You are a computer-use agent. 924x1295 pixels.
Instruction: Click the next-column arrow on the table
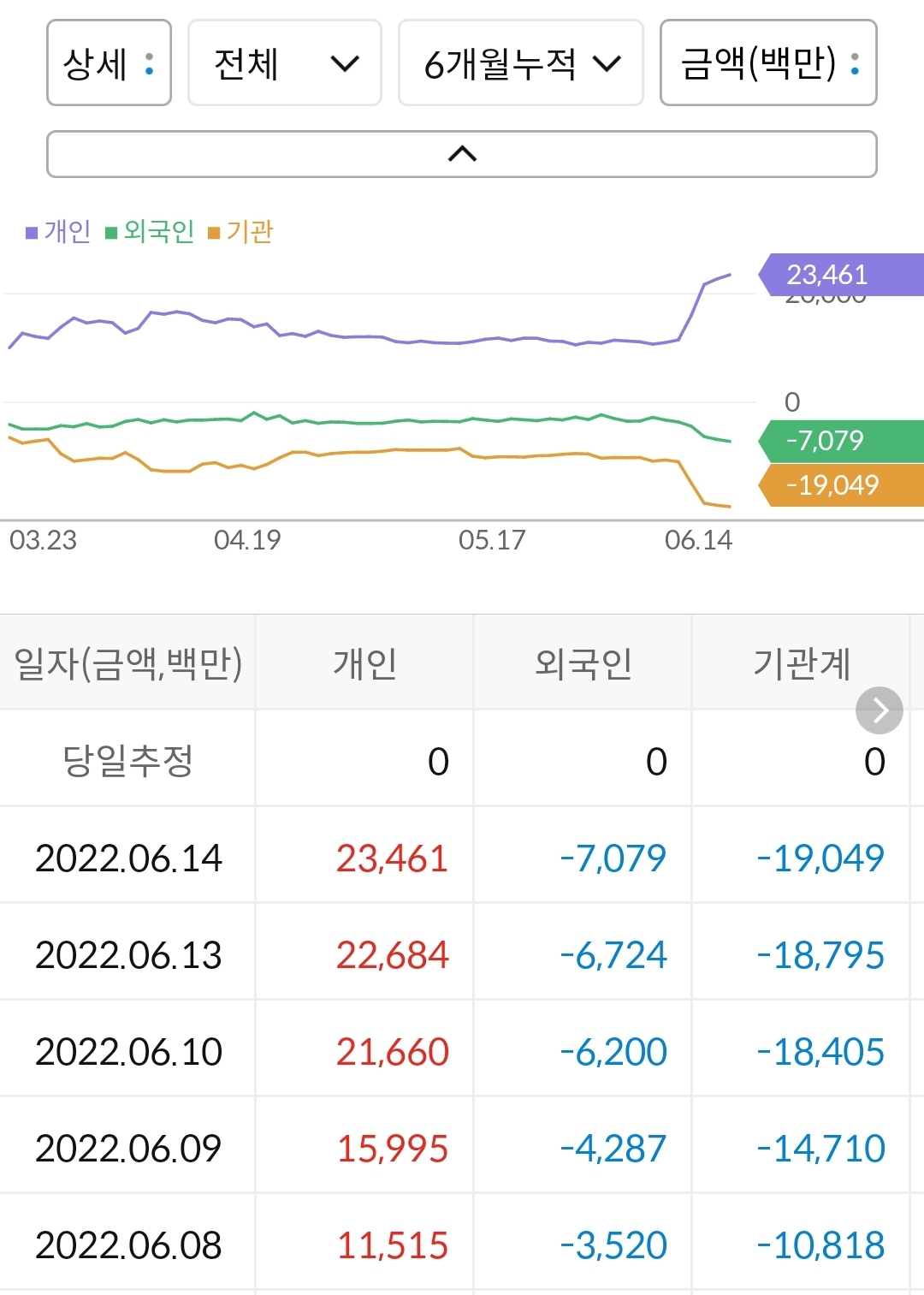878,710
